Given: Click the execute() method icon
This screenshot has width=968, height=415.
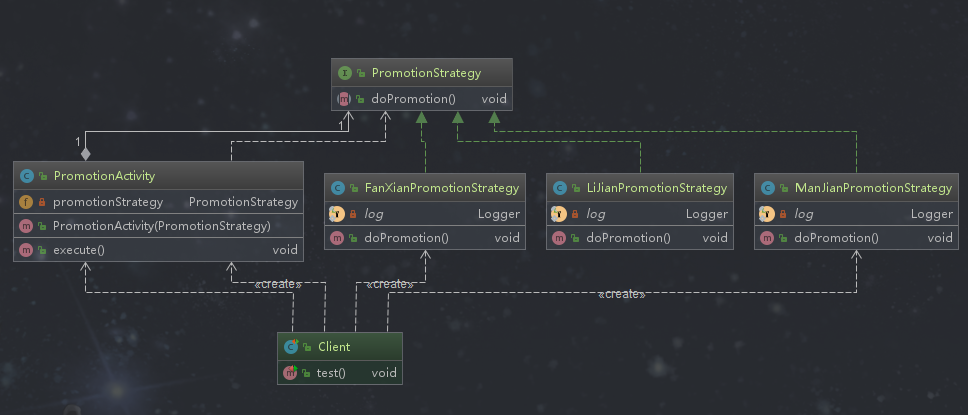Looking at the screenshot, I should click(x=26, y=250).
